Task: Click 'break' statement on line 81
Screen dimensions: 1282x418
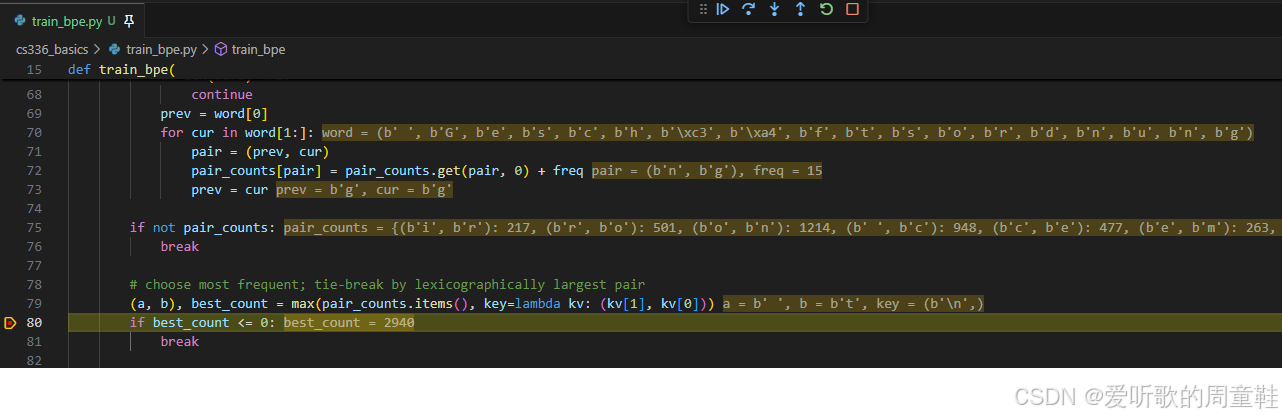Action: (x=179, y=342)
